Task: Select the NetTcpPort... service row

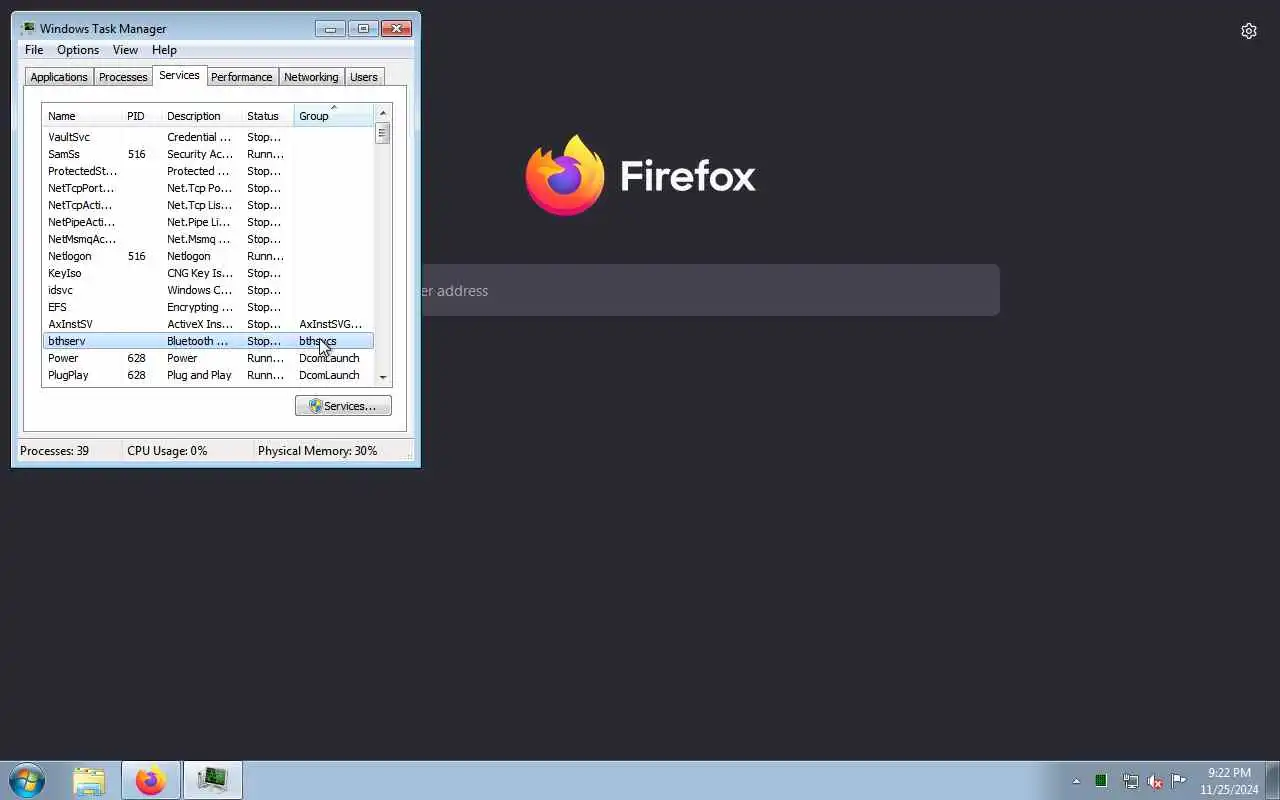Action: coord(208,188)
